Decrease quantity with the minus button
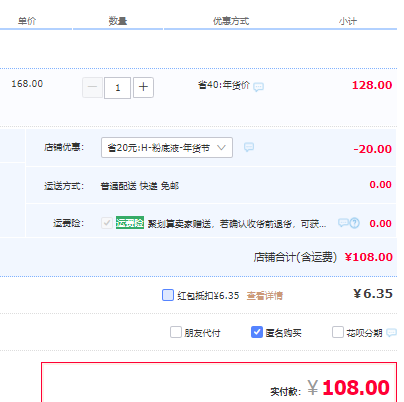Screen dimensions: 404x402 click(92, 87)
